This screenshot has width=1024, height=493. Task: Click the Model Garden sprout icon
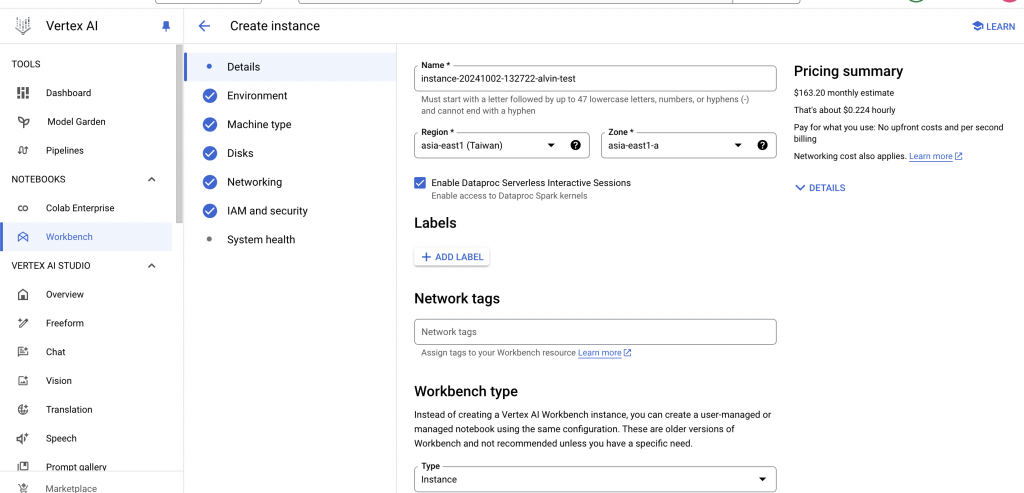[x=23, y=122]
